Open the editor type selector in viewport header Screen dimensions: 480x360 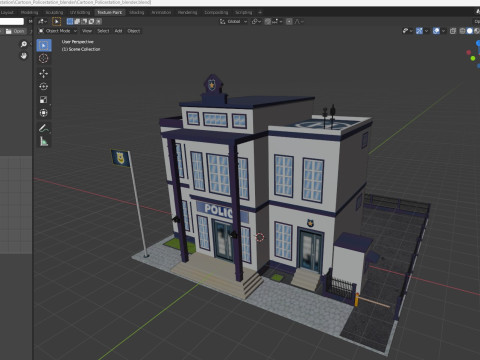click(42, 22)
